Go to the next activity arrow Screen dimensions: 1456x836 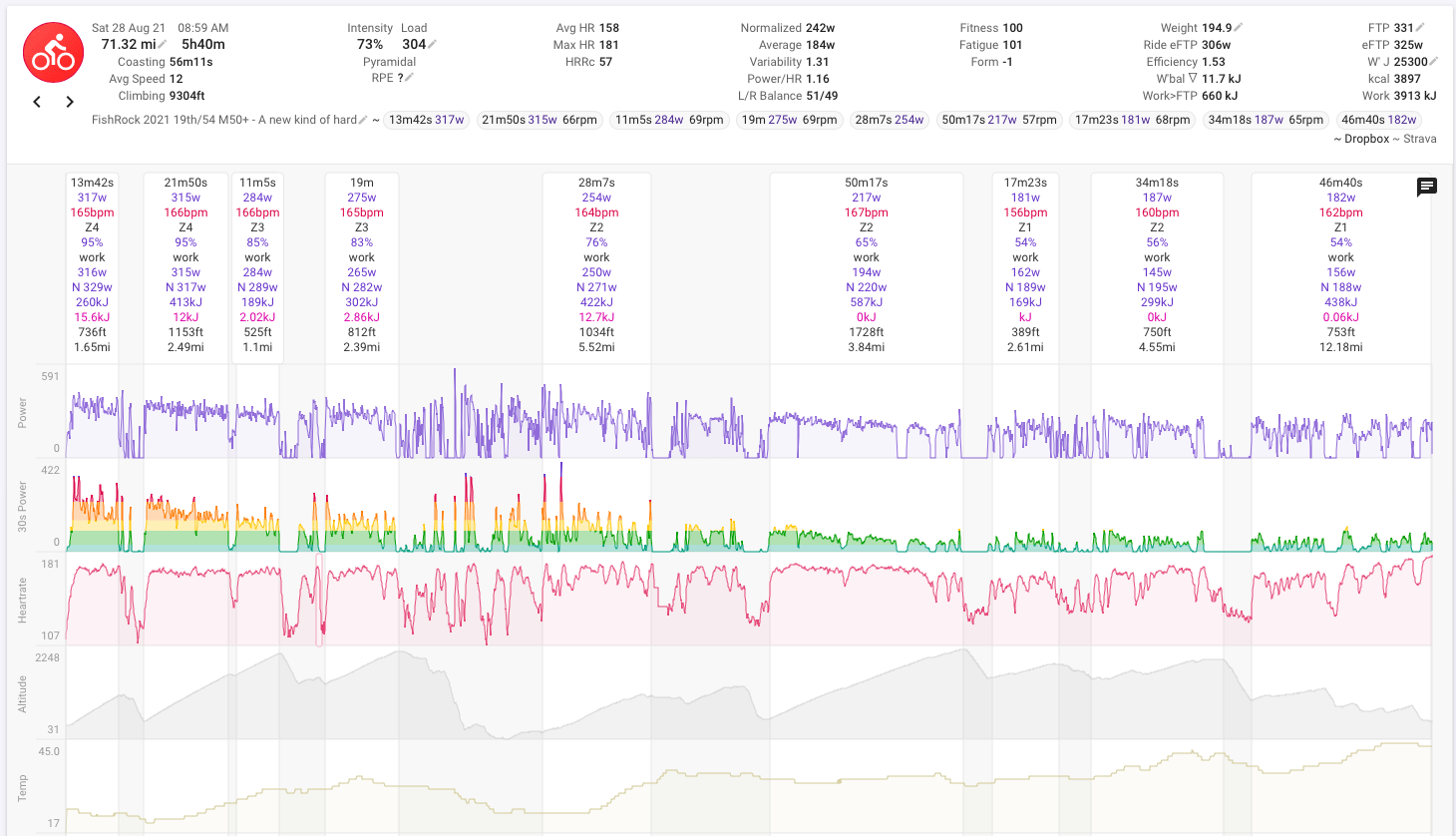[70, 102]
